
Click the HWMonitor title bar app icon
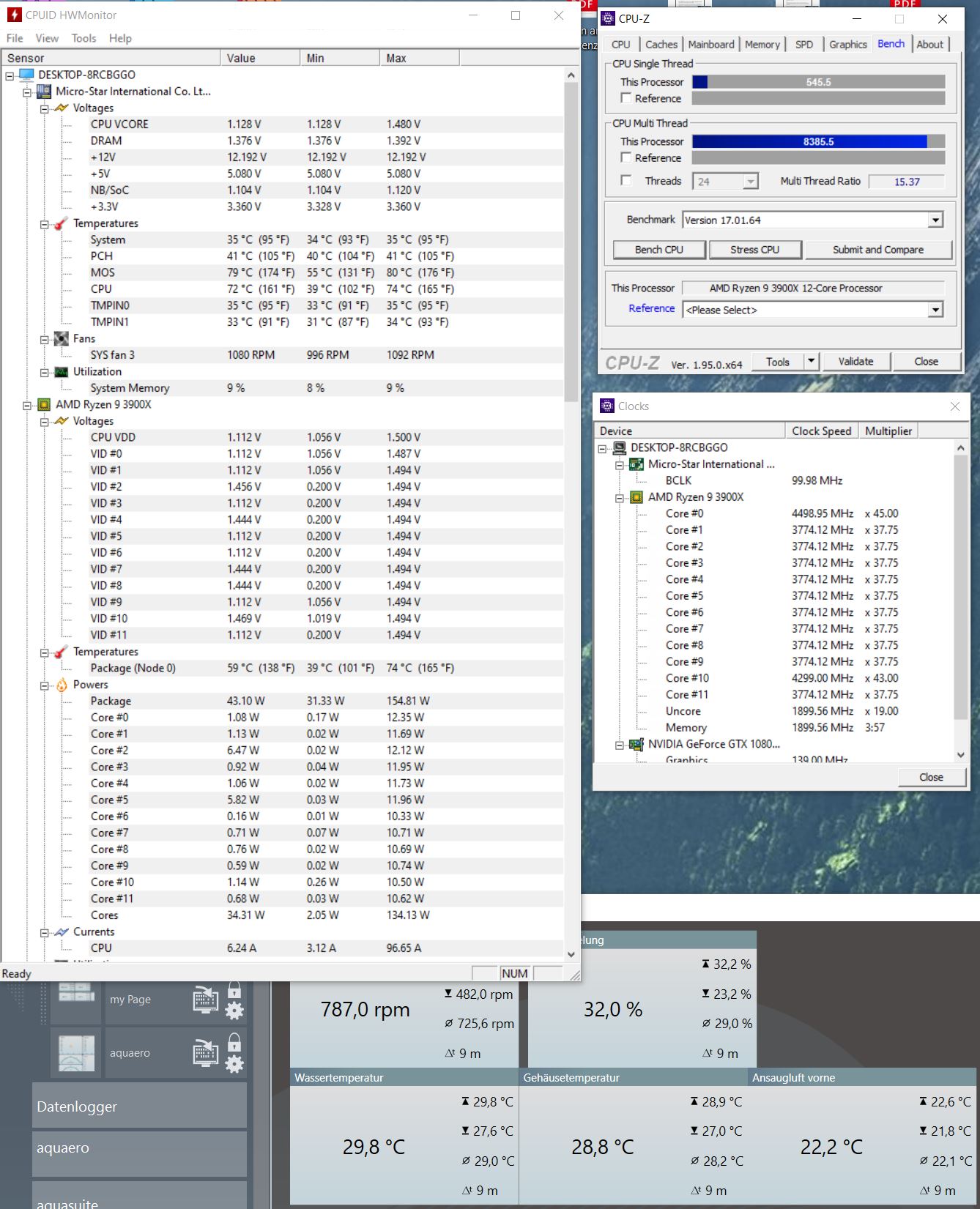click(x=14, y=15)
